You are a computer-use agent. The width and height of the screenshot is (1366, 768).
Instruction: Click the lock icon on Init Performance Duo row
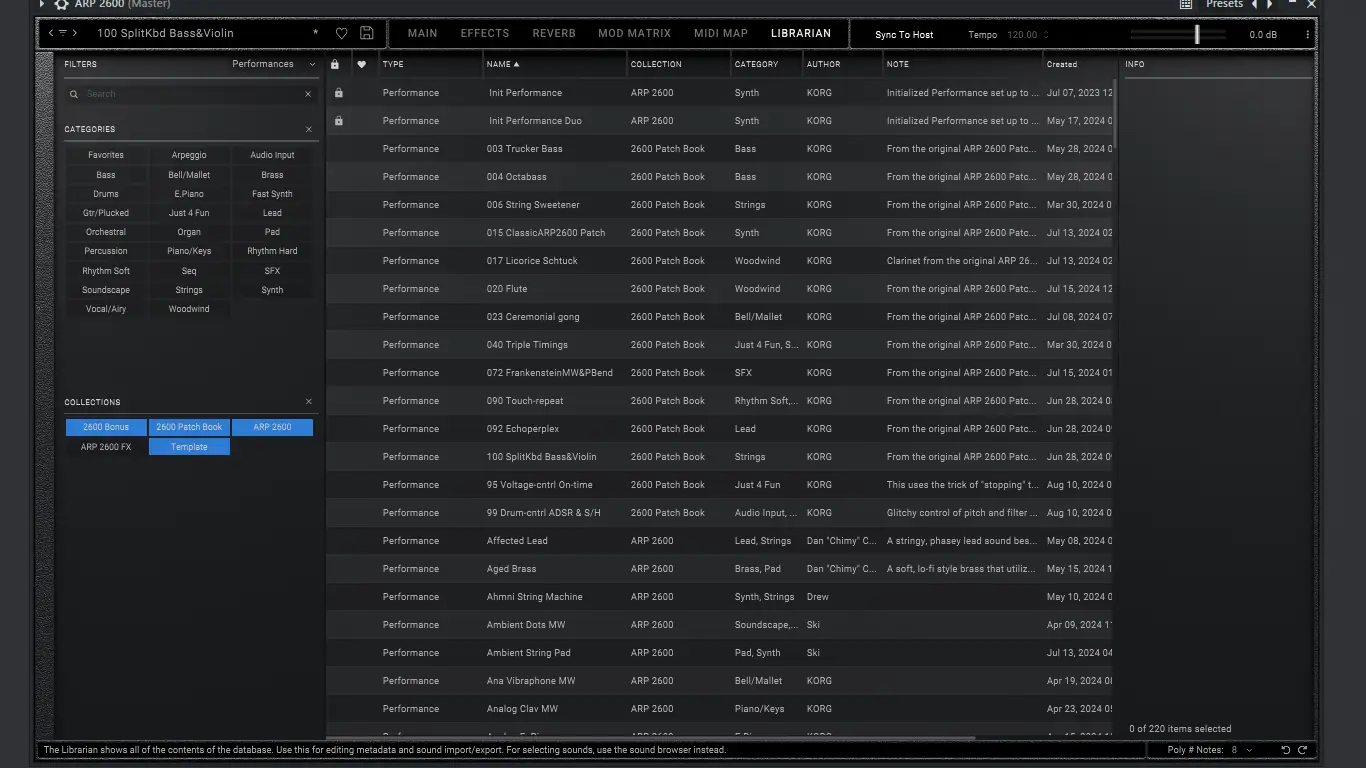pyautogui.click(x=339, y=121)
